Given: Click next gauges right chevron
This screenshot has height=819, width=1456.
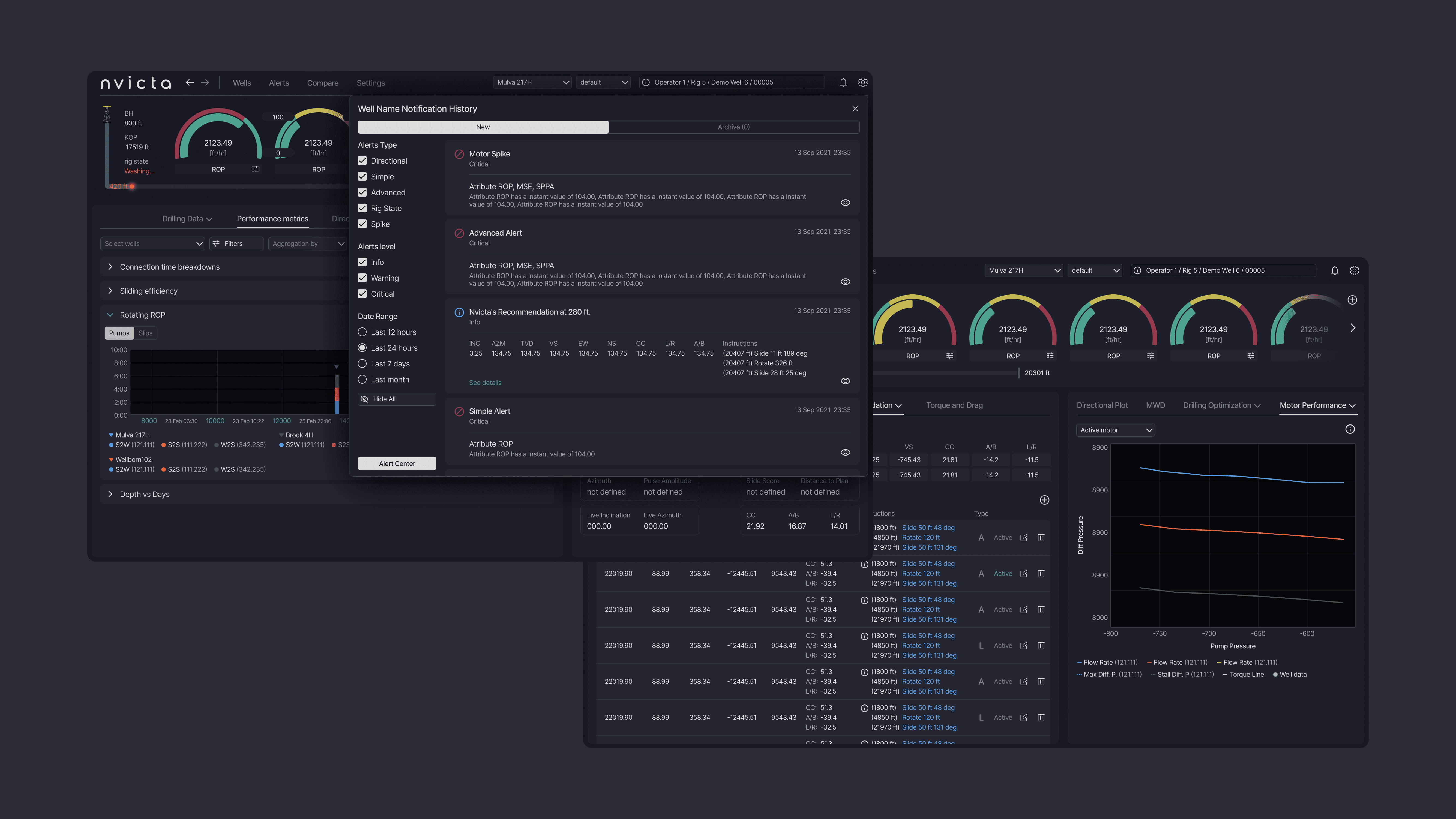Looking at the screenshot, I should click(1353, 328).
